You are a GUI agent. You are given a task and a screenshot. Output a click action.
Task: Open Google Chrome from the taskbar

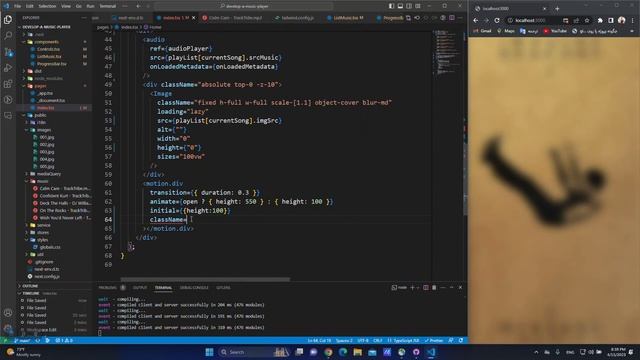[328, 352]
